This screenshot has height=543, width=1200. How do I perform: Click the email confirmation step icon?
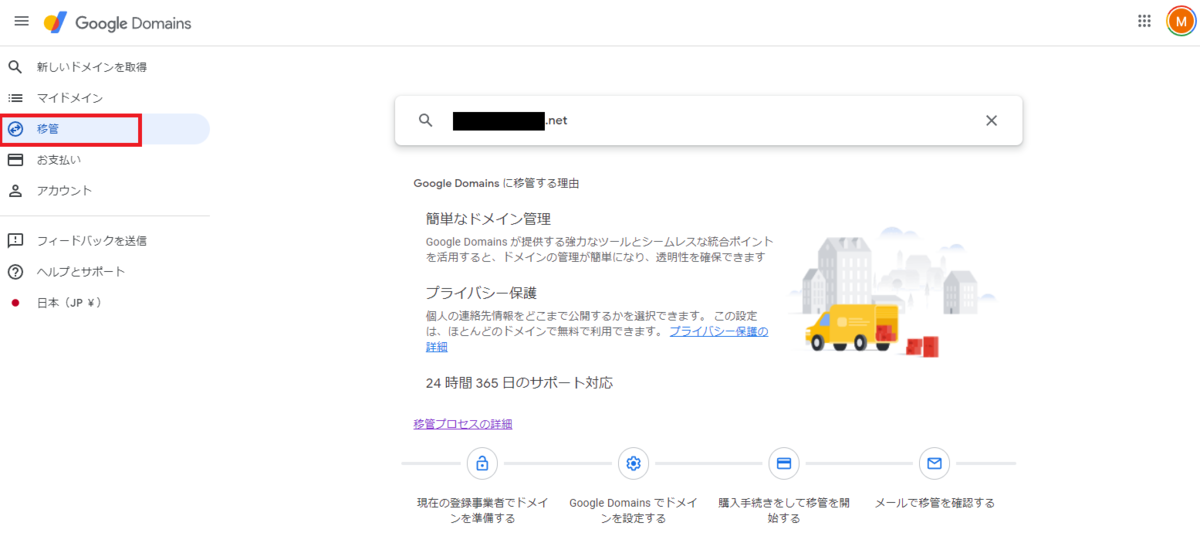pos(934,463)
